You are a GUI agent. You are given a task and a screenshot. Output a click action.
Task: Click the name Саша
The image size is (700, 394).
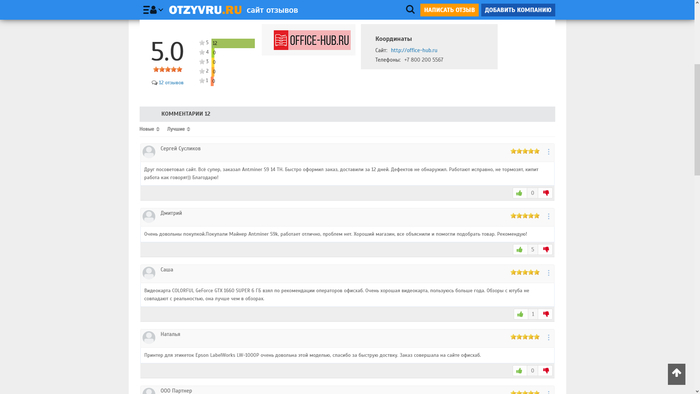coord(167,270)
